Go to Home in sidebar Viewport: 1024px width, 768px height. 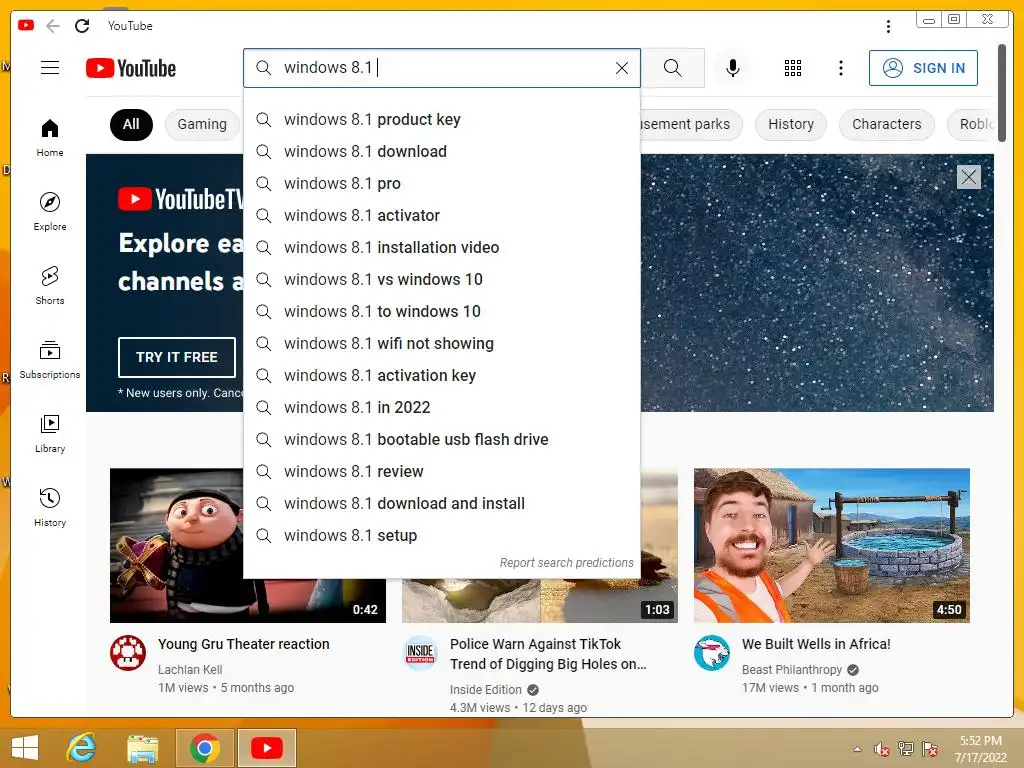(x=50, y=138)
